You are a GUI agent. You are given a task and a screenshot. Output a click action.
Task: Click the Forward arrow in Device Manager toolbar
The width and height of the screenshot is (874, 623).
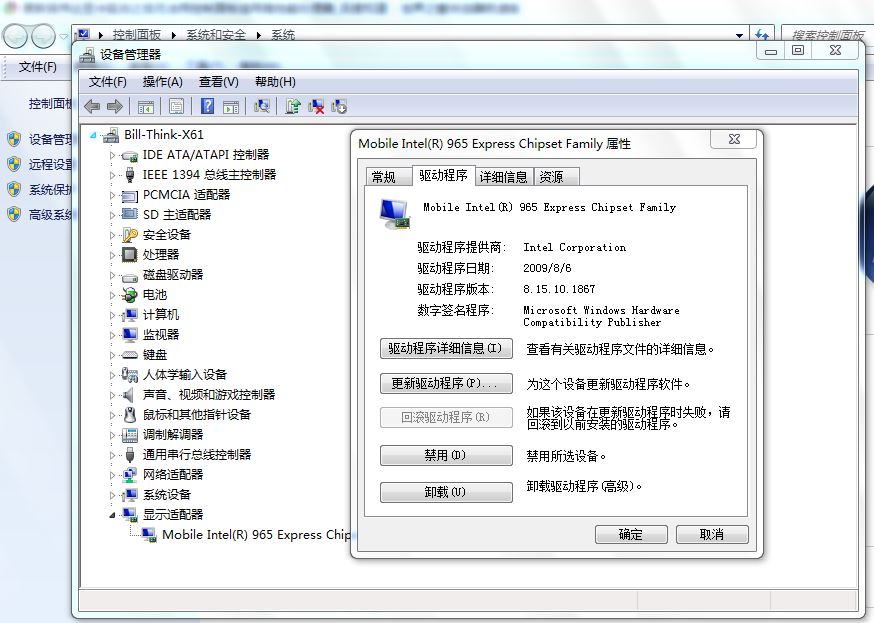[x=114, y=106]
